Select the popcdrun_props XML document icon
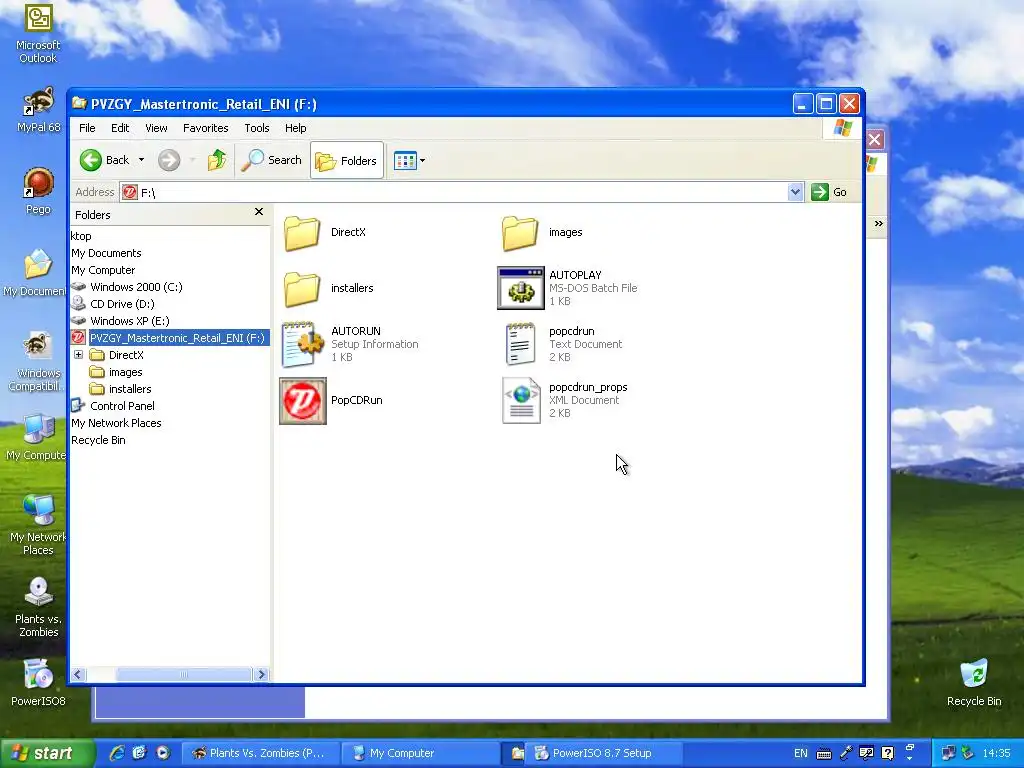Image resolution: width=1024 pixels, height=768 pixels. coord(520,400)
